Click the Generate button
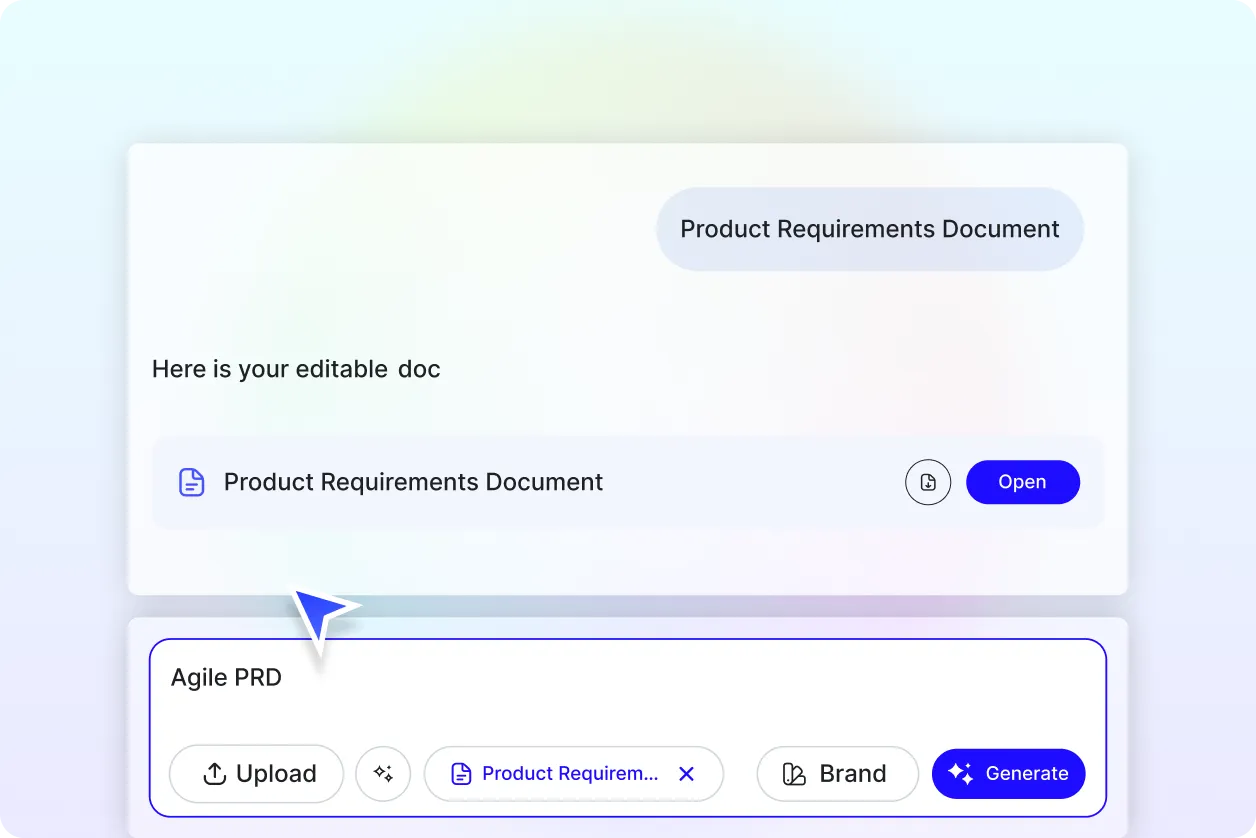Viewport: 1256px width, 838px height. tap(1008, 773)
